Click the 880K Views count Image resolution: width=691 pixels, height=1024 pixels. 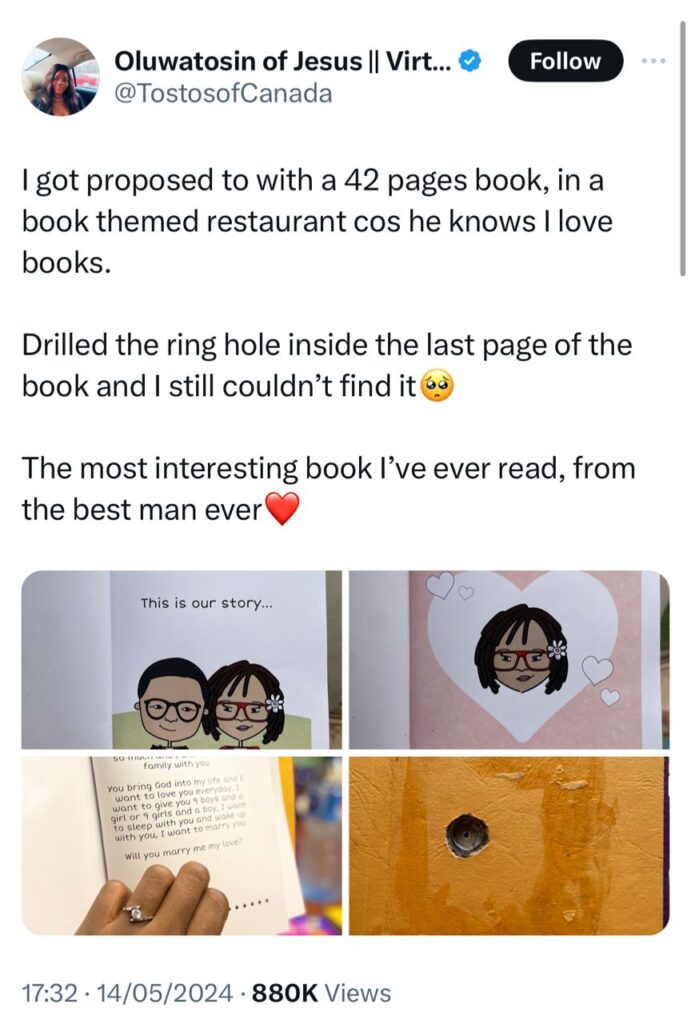click(321, 993)
